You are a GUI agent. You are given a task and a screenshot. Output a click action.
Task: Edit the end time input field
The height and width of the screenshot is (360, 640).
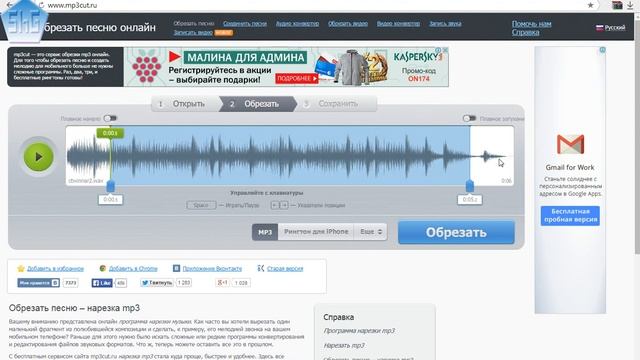469,200
